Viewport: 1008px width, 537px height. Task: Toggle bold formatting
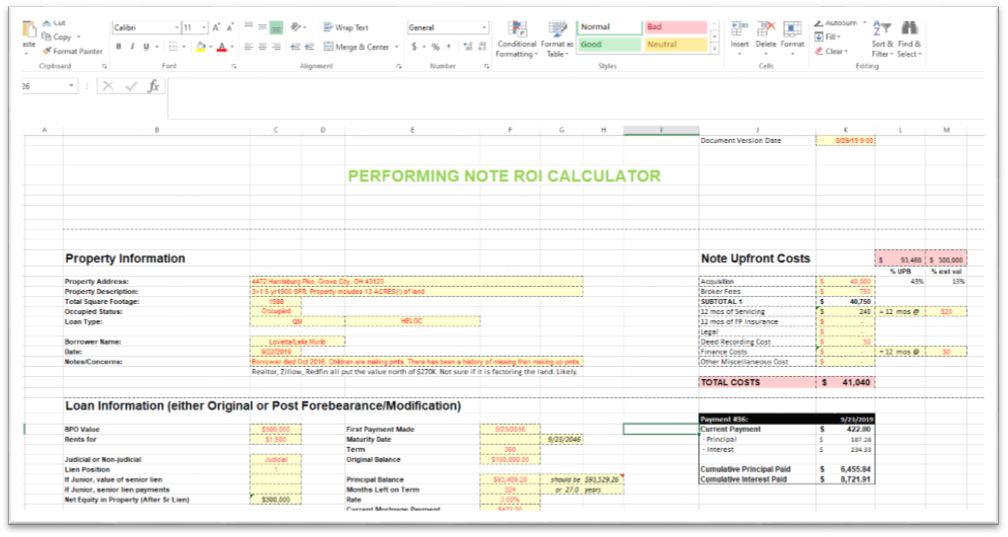[x=119, y=46]
